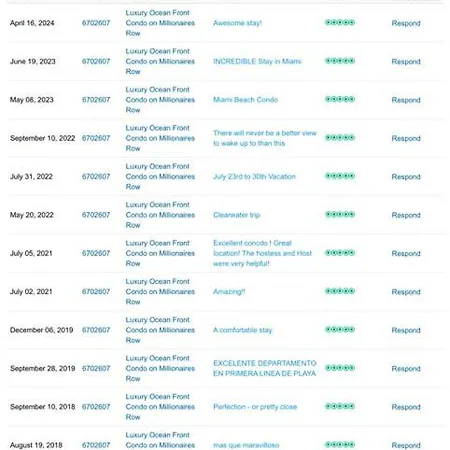
Task: Open 'EXCELENTE DEPARTAMENTO EN PRIMERA LINEA DE PLAYA' review
Action: [265, 368]
